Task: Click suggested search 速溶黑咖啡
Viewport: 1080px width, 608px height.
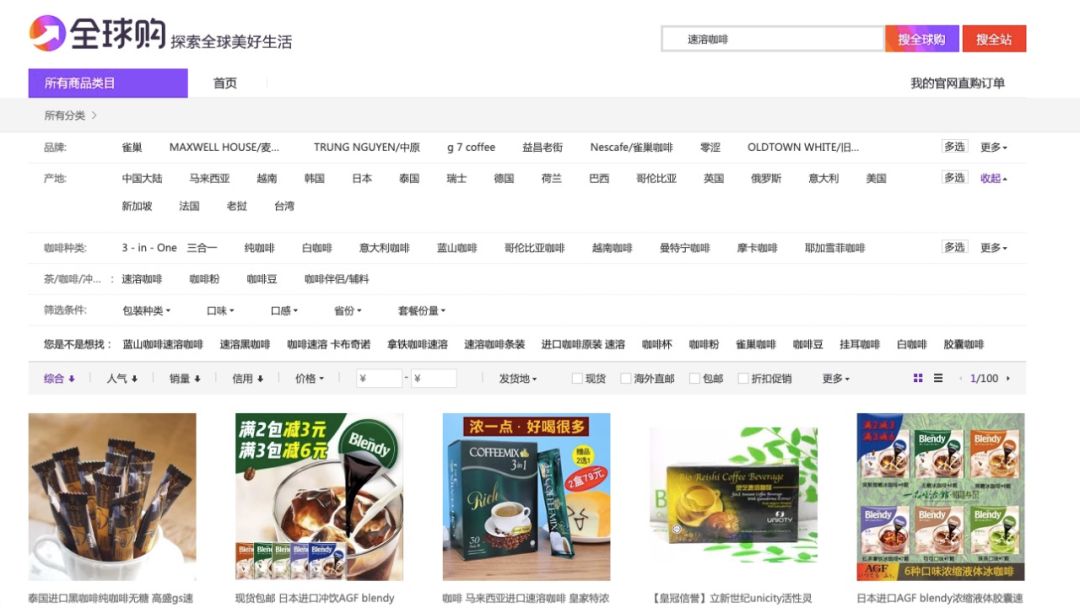Action: pos(245,344)
